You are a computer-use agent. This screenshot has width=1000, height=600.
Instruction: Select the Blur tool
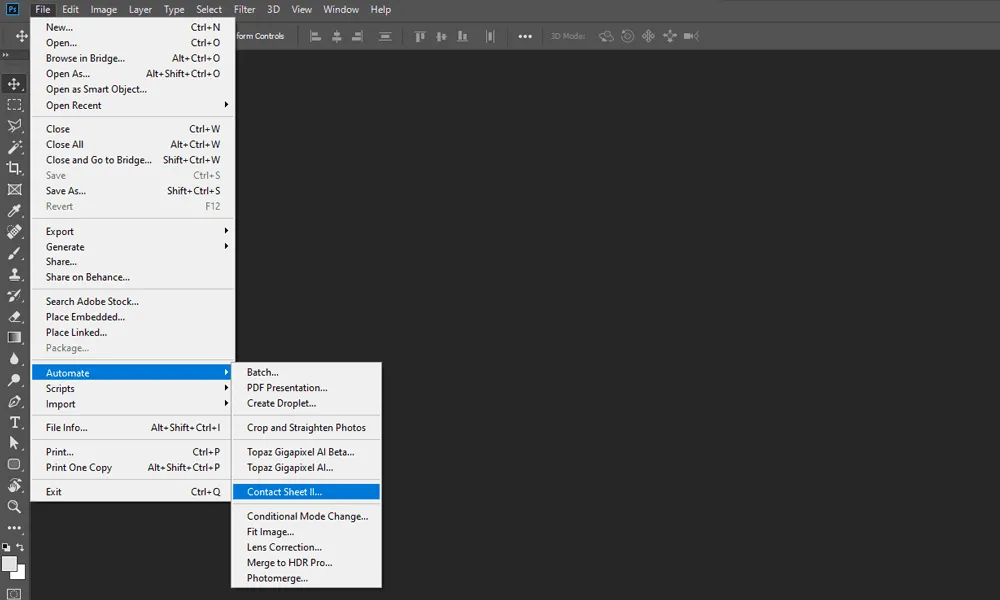pyautogui.click(x=14, y=359)
